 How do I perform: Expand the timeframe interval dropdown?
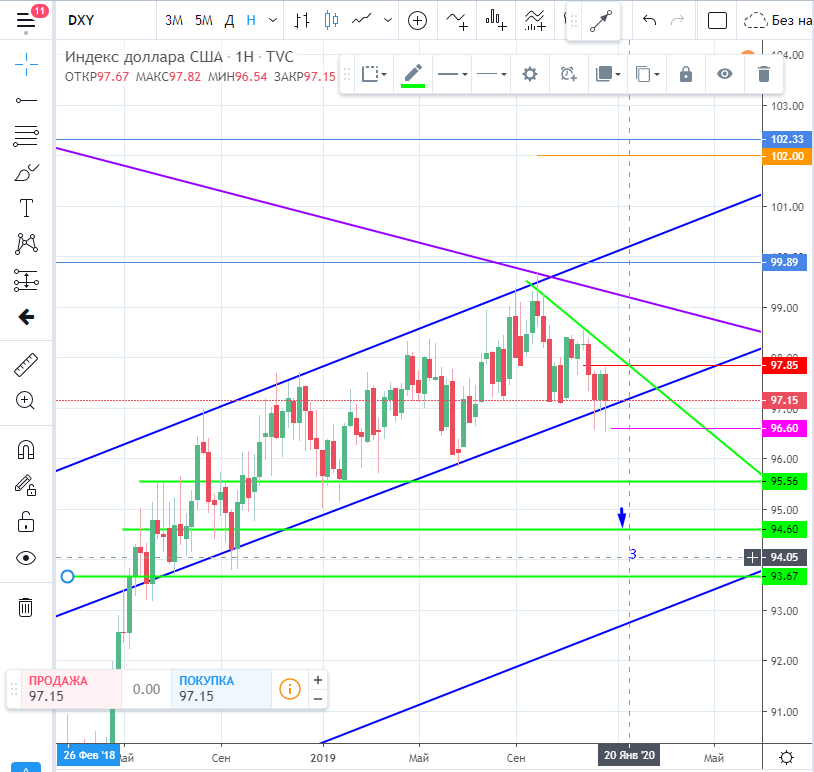pos(273,20)
